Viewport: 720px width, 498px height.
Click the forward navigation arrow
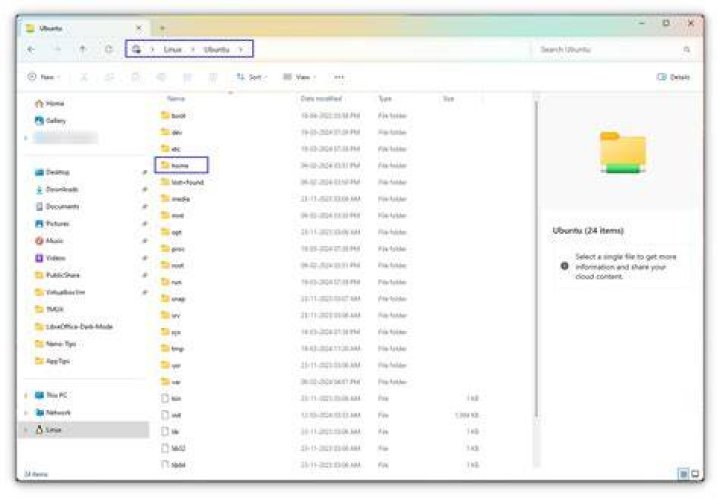click(57, 49)
